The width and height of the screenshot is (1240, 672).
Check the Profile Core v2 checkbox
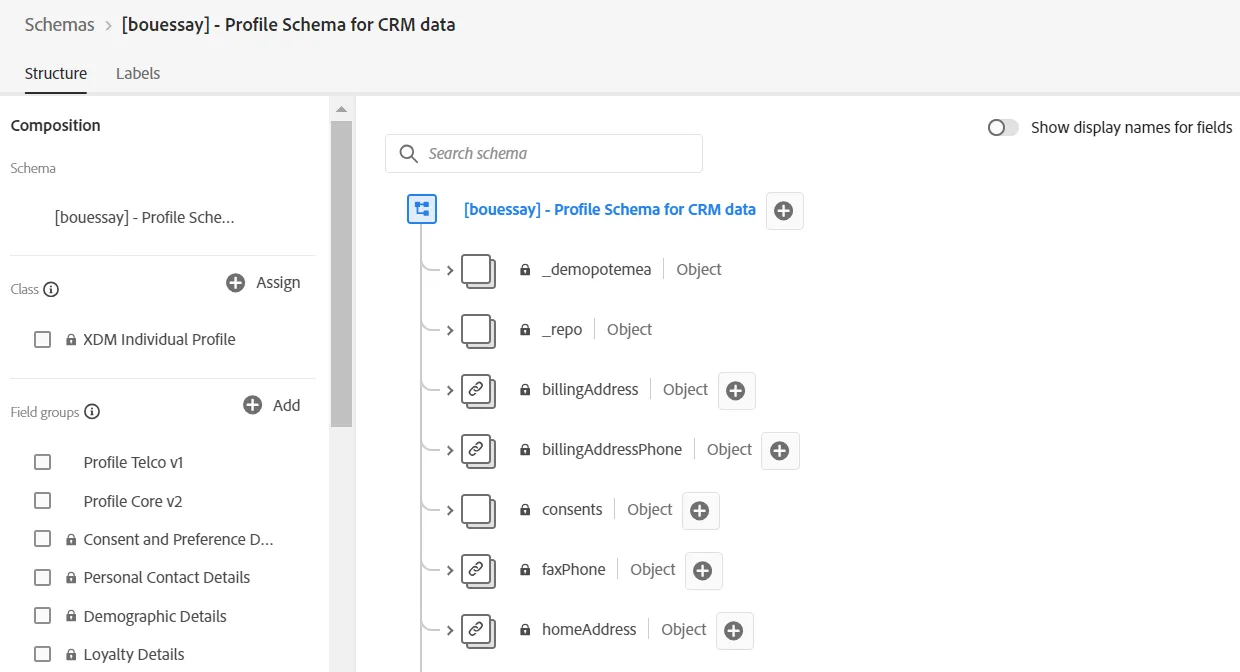click(42, 501)
